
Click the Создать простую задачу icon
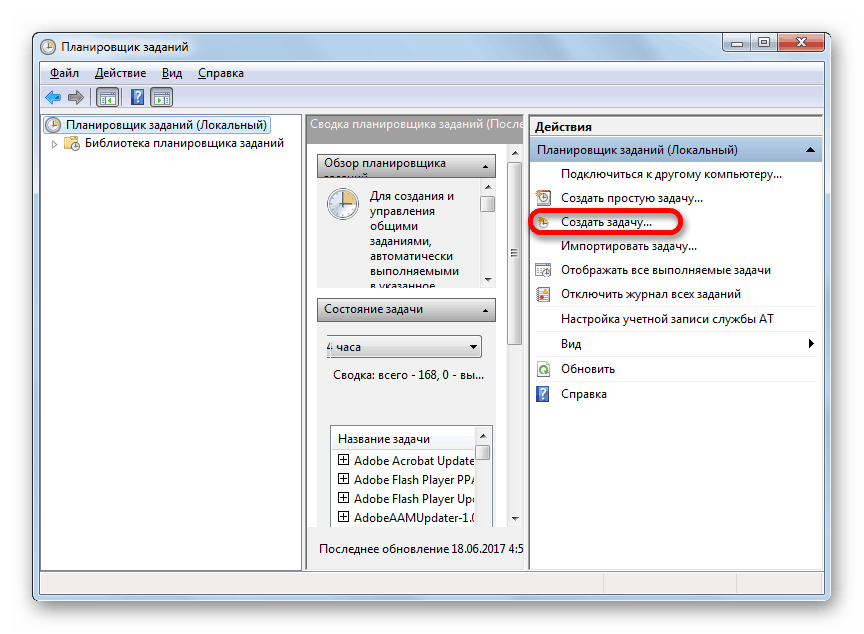tap(545, 198)
